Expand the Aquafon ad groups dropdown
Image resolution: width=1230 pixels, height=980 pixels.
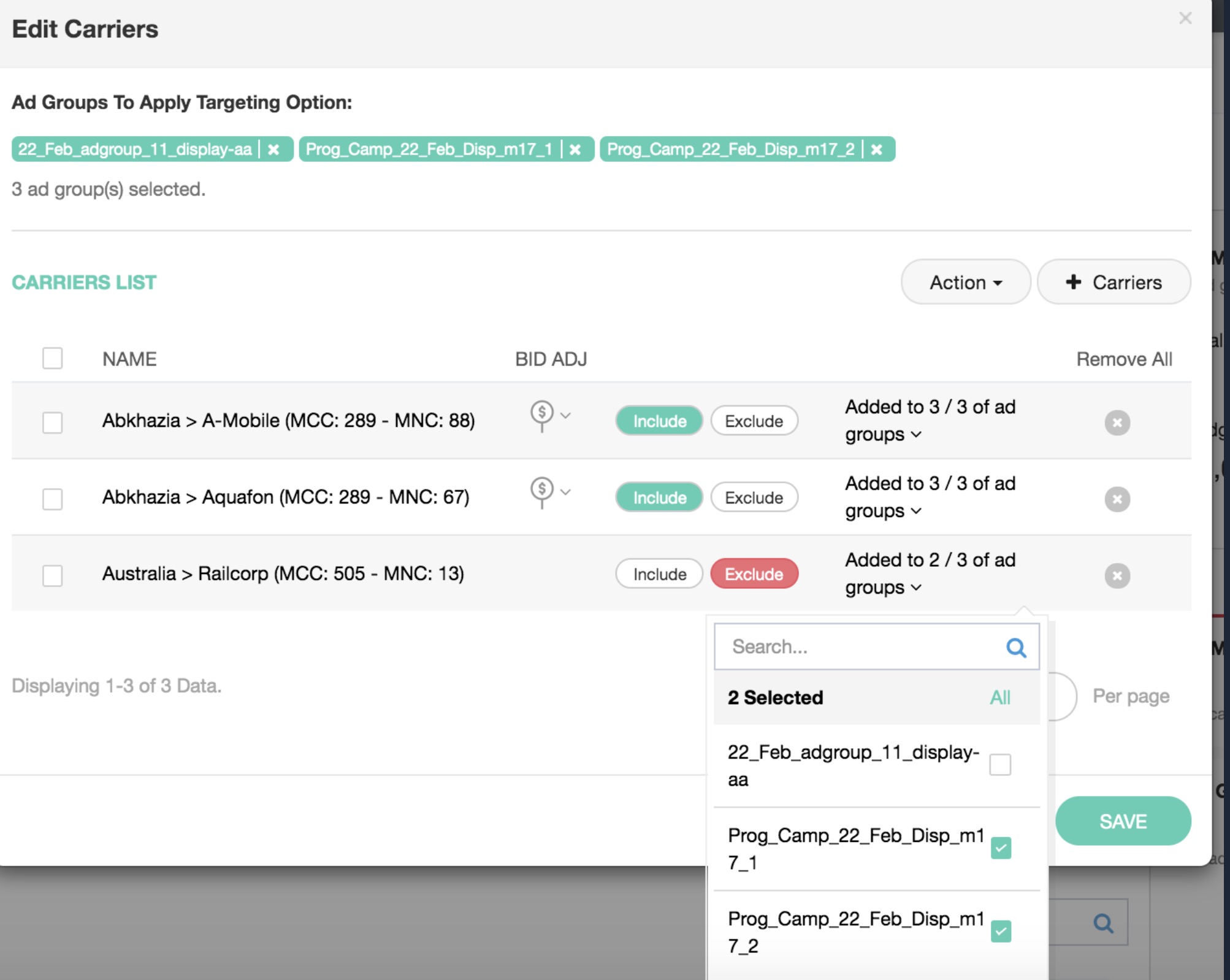pos(916,511)
